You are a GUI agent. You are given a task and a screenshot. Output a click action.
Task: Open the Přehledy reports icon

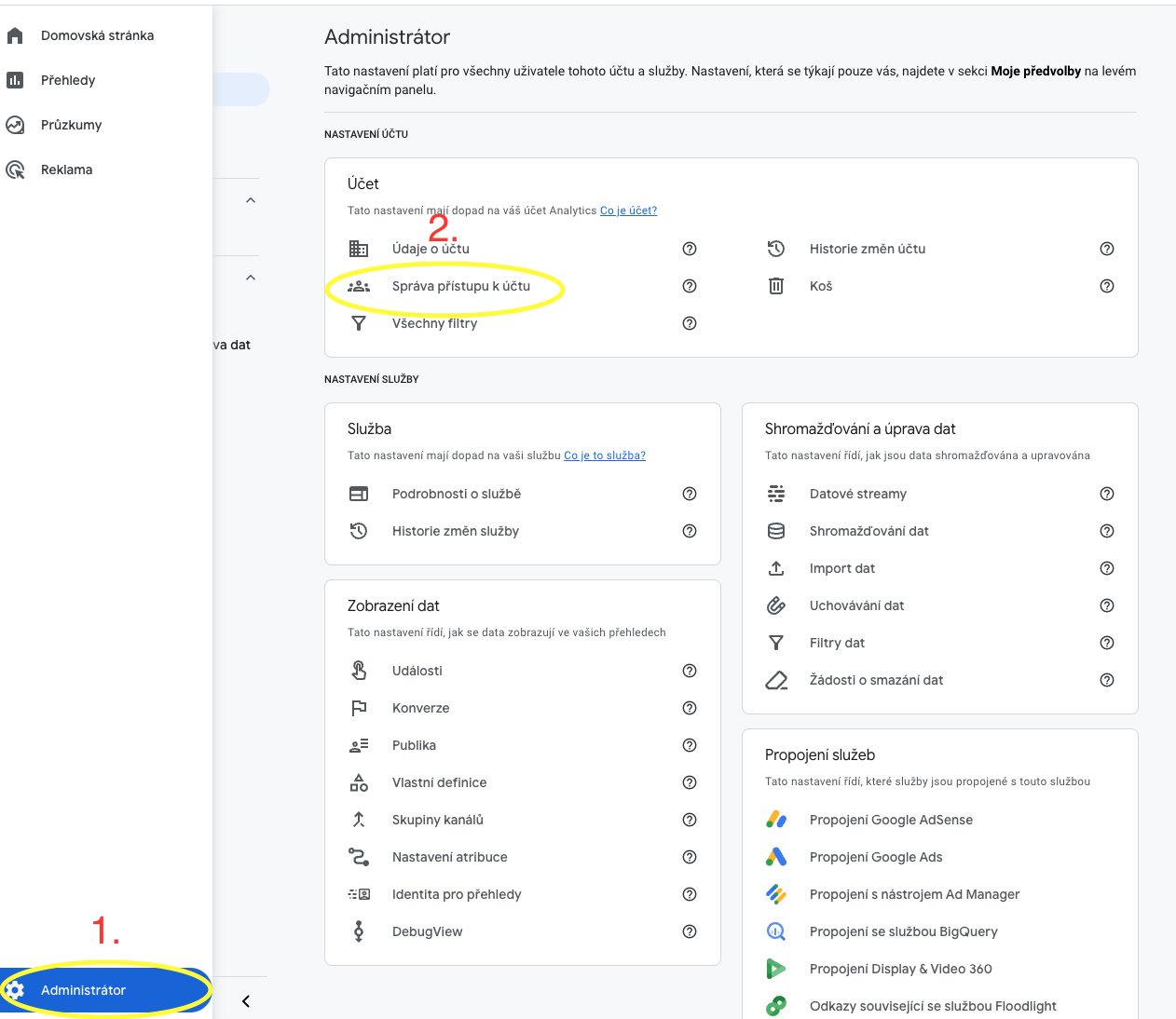click(15, 80)
